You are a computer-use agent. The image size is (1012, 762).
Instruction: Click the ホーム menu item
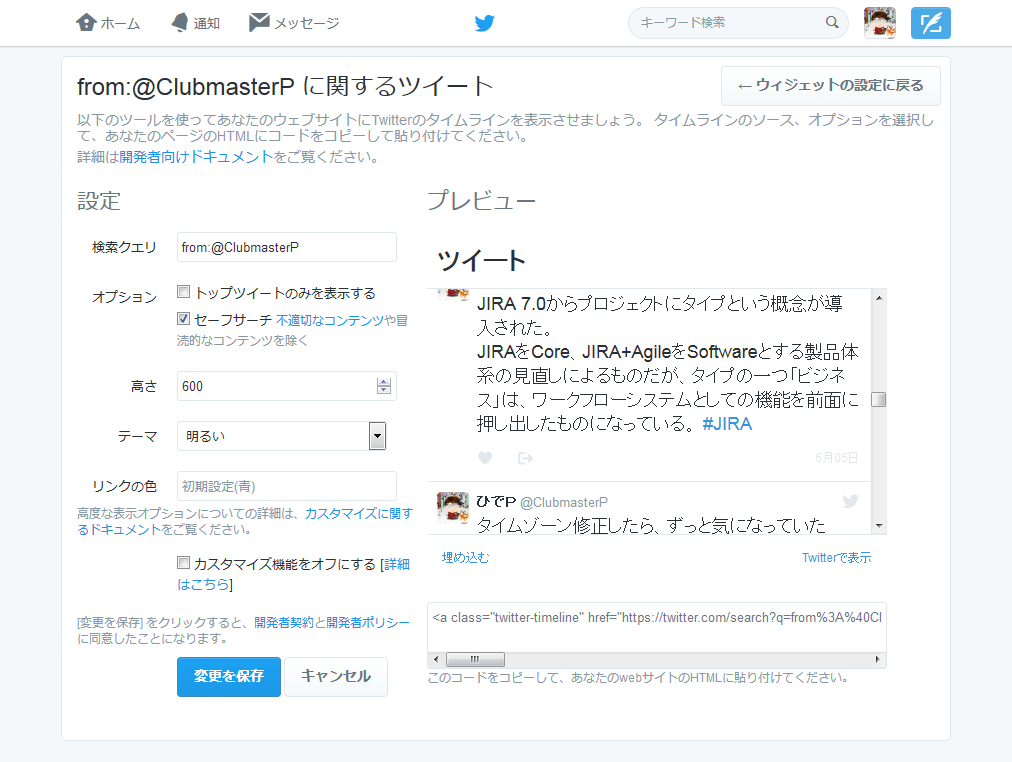[x=120, y=23]
